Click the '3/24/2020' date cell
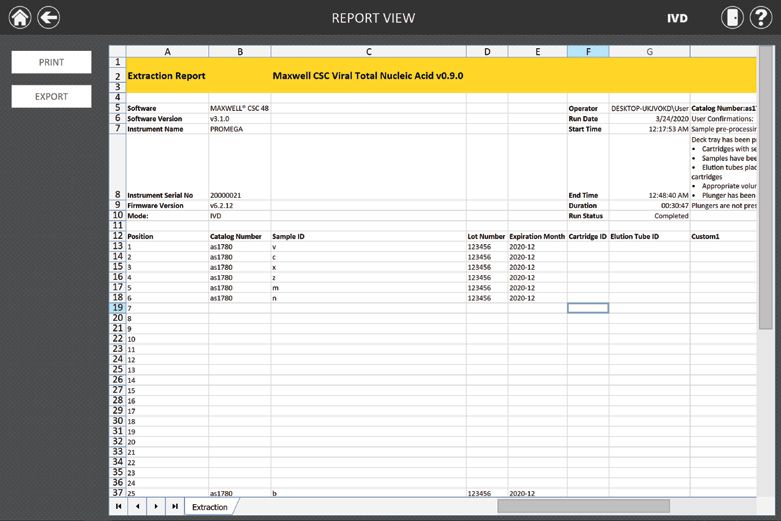 [x=650, y=119]
